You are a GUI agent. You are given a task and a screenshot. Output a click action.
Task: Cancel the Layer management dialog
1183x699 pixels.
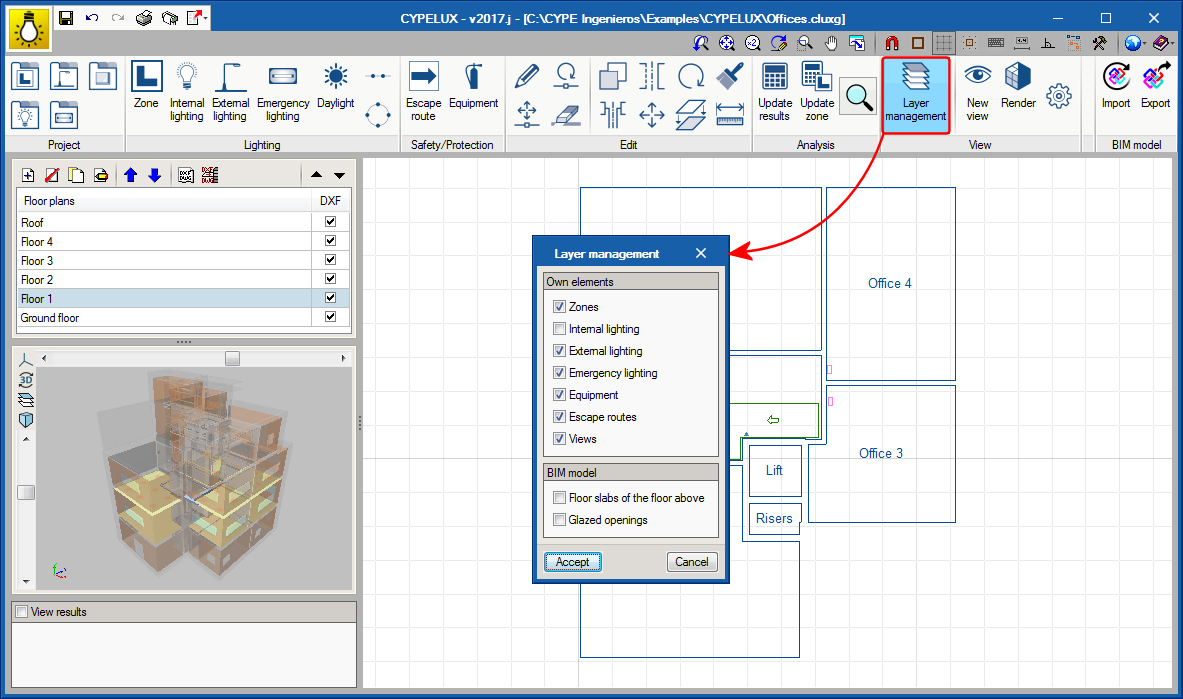click(x=691, y=562)
